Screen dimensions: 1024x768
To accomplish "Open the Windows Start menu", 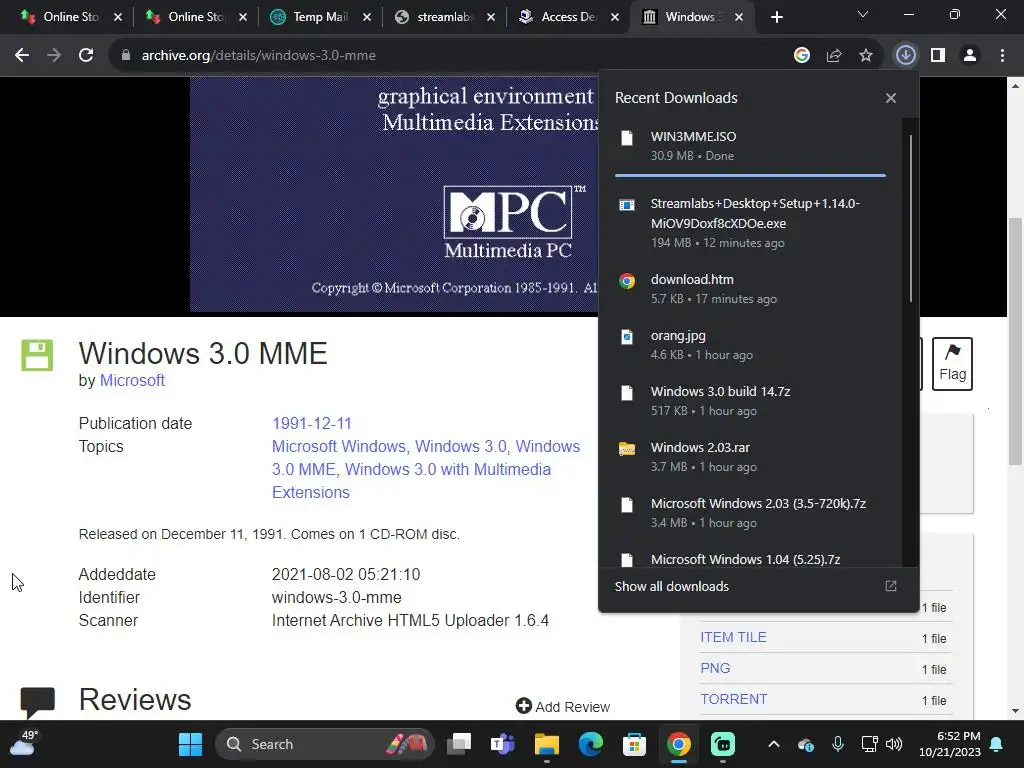I will click(191, 744).
